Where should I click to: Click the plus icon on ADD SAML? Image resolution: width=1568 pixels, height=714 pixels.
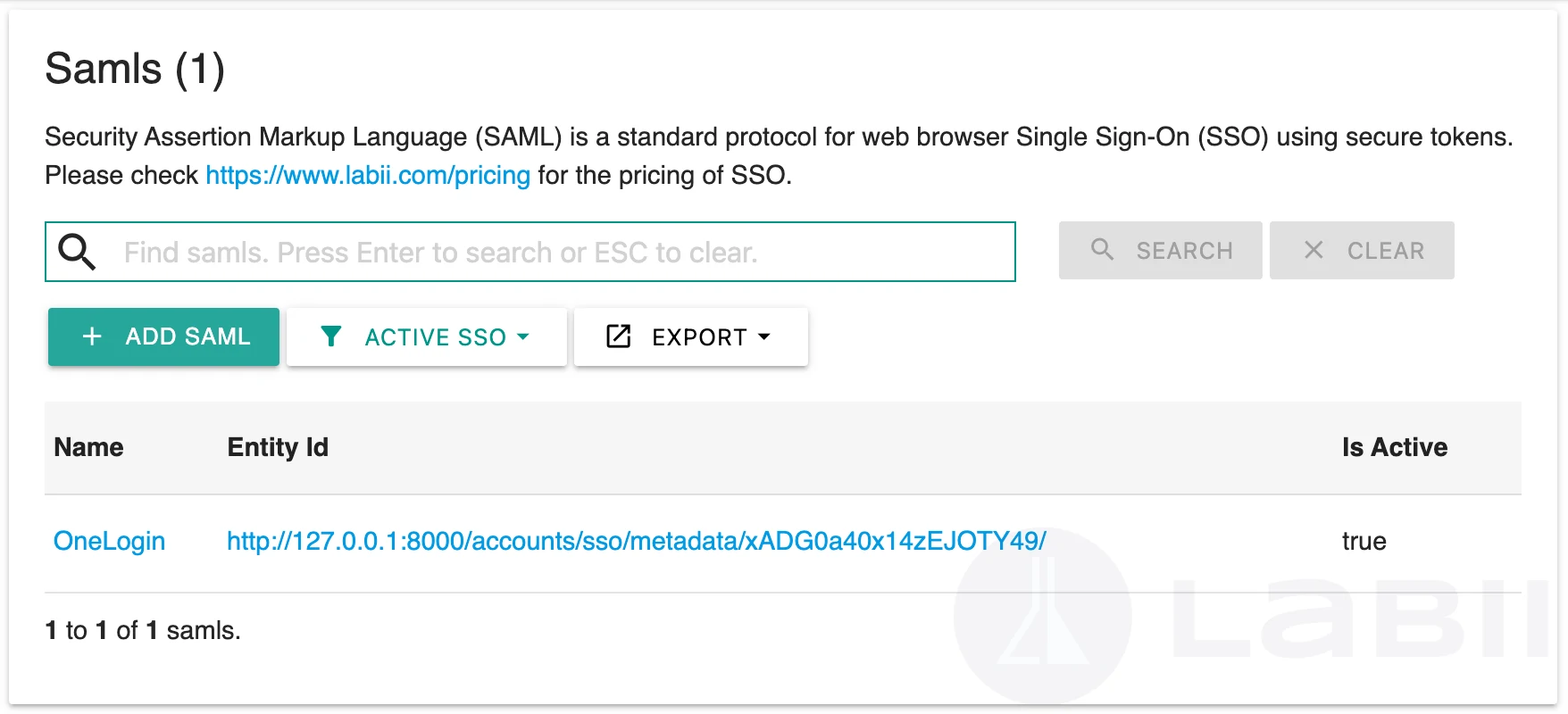(92, 336)
